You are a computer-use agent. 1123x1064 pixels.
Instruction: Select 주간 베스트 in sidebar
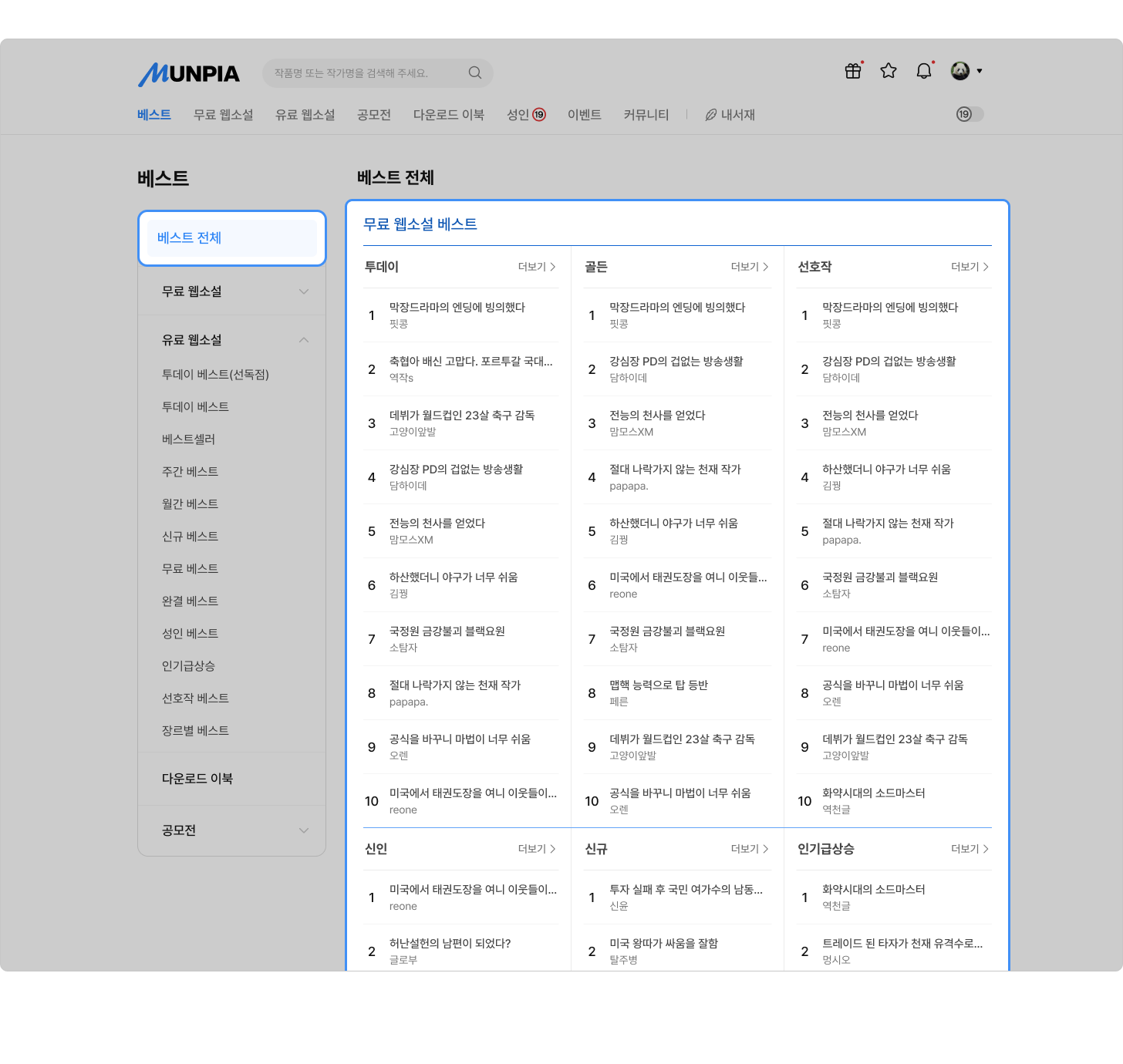point(190,471)
